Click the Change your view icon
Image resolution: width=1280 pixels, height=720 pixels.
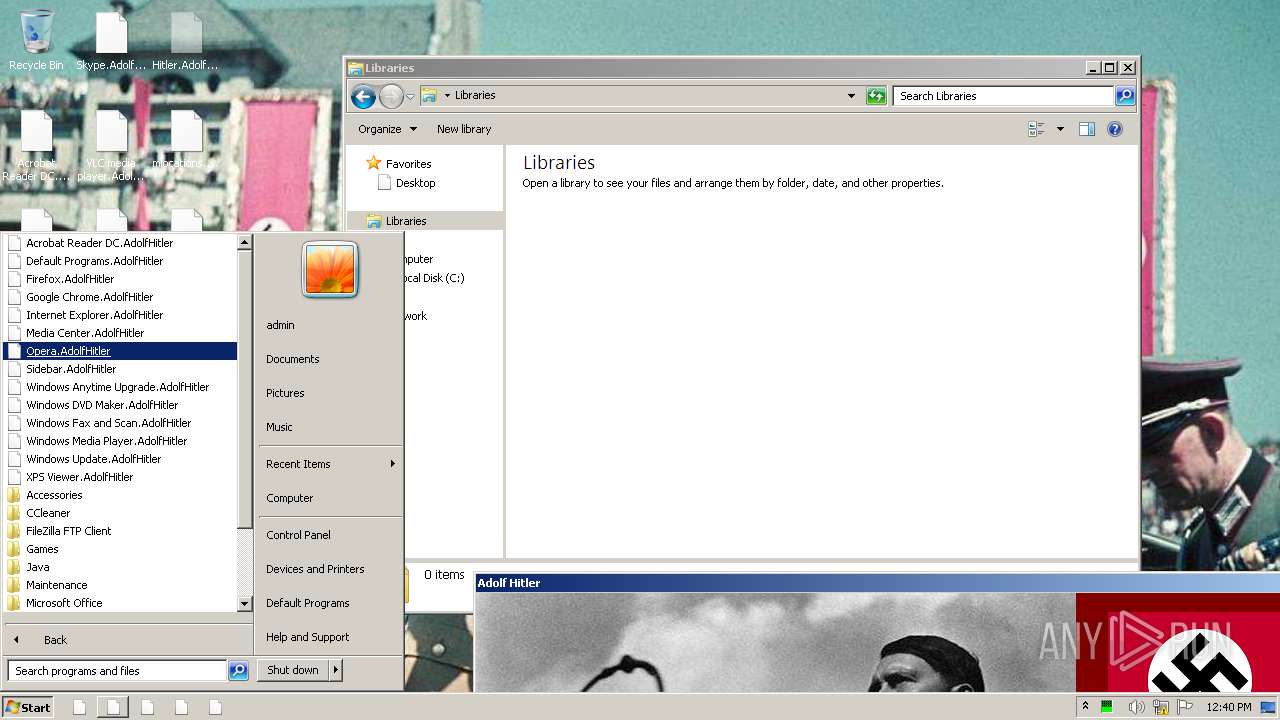(1036, 129)
